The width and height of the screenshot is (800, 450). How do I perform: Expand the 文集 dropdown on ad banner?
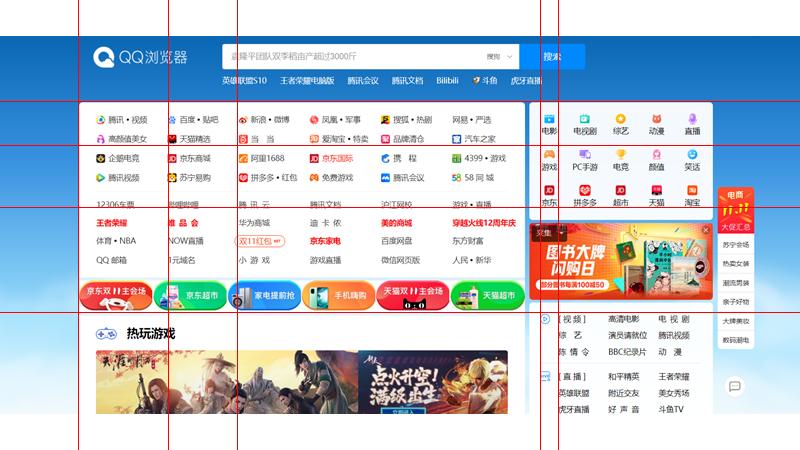coord(550,233)
